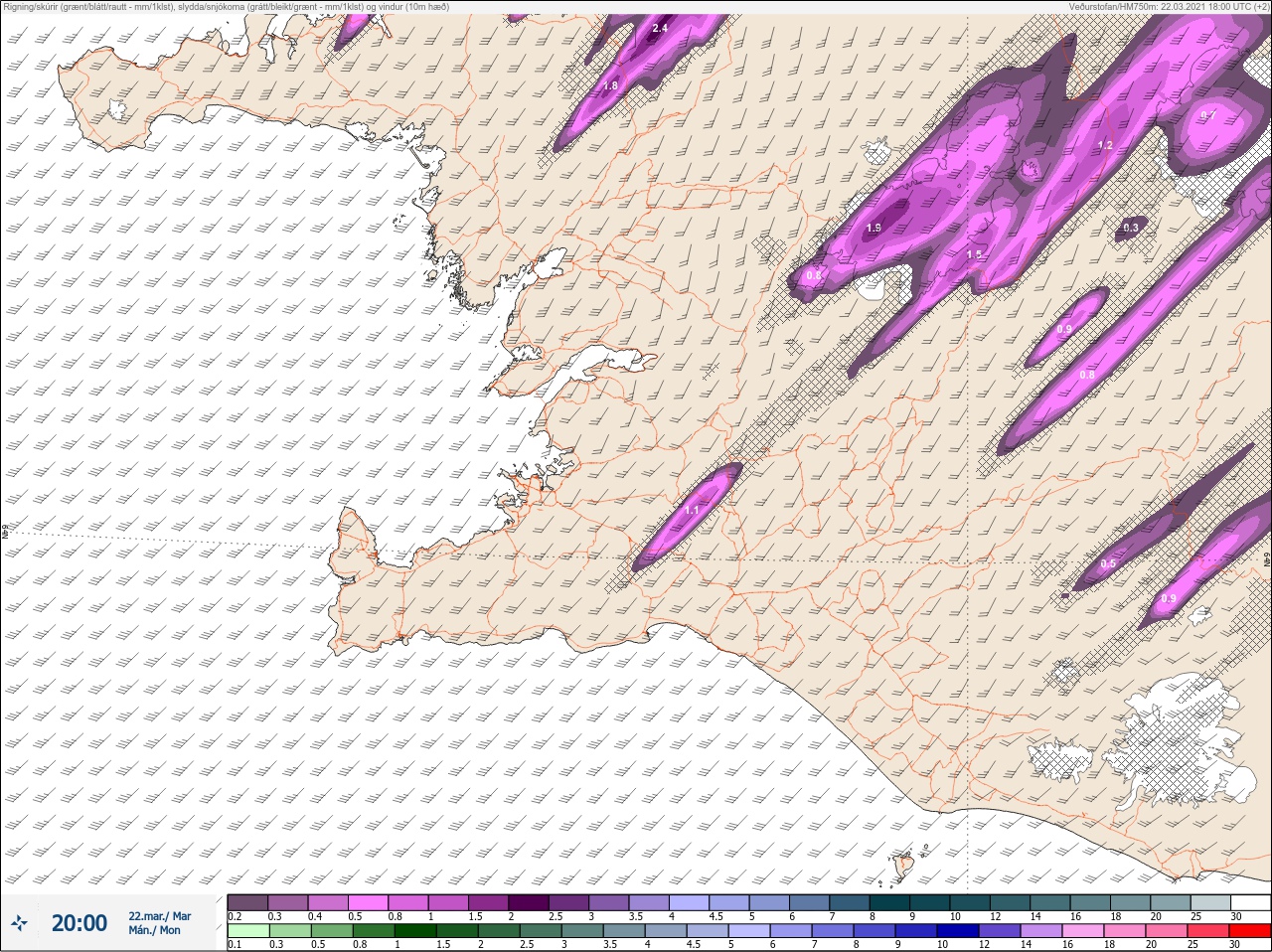Click the 1.5 precipitation value on the map
The image size is (1272, 952).
(975, 255)
